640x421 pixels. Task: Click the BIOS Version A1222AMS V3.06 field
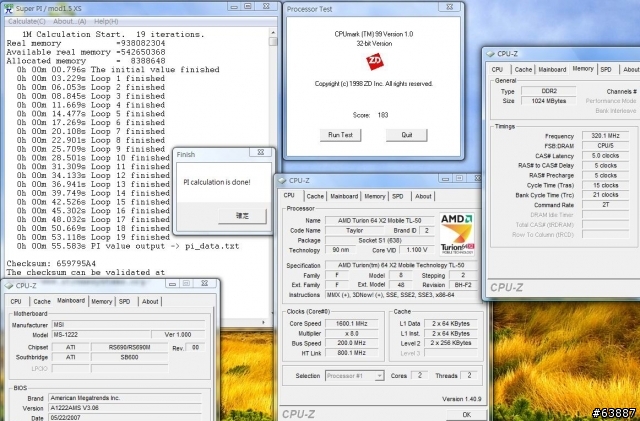[125, 408]
